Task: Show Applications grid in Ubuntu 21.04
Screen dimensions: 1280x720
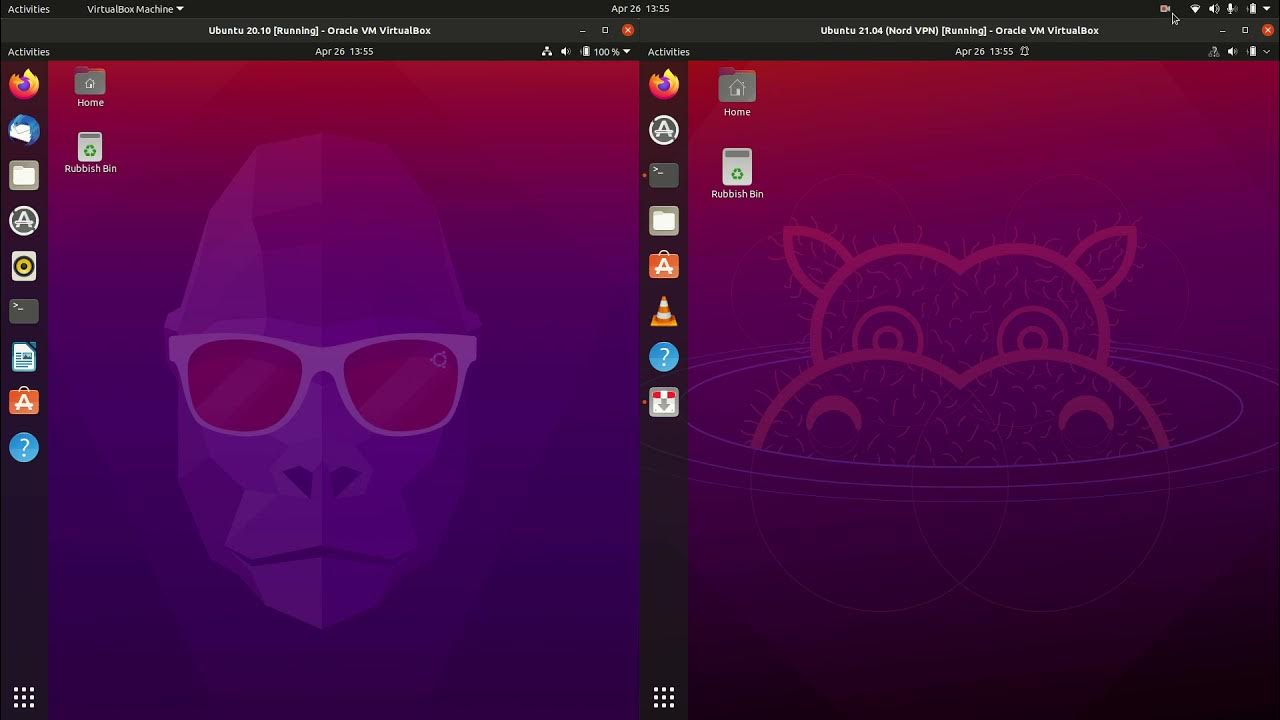Action: point(664,697)
